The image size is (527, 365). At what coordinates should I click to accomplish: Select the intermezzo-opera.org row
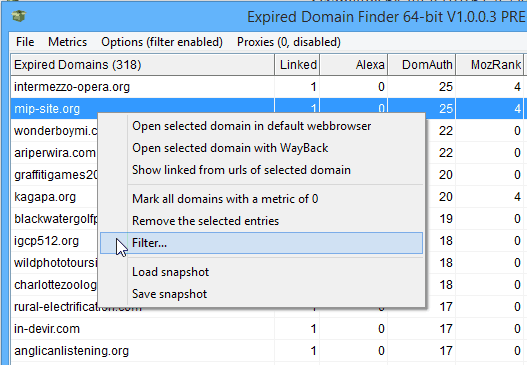tap(267, 87)
